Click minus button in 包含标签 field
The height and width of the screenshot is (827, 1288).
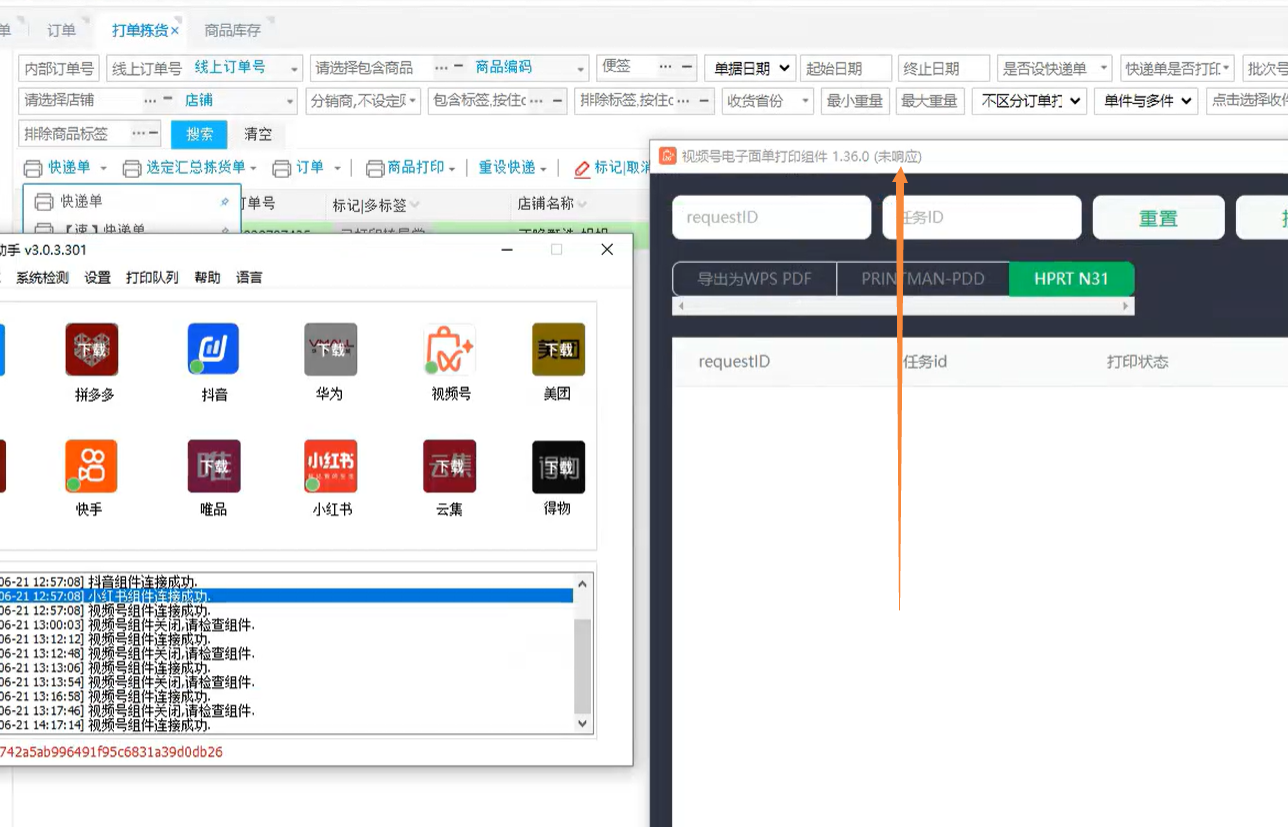click(557, 101)
